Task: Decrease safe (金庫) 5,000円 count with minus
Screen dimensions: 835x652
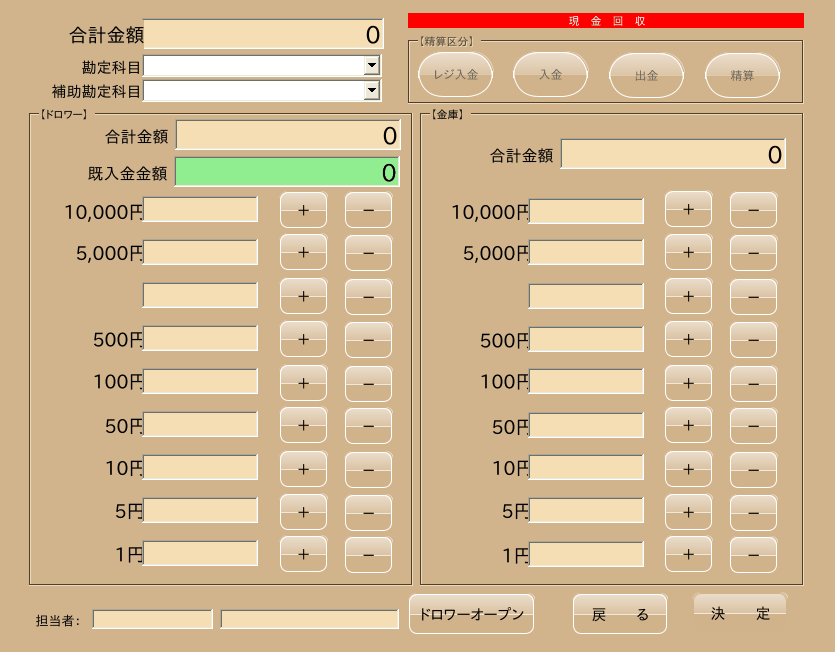Action: click(754, 252)
